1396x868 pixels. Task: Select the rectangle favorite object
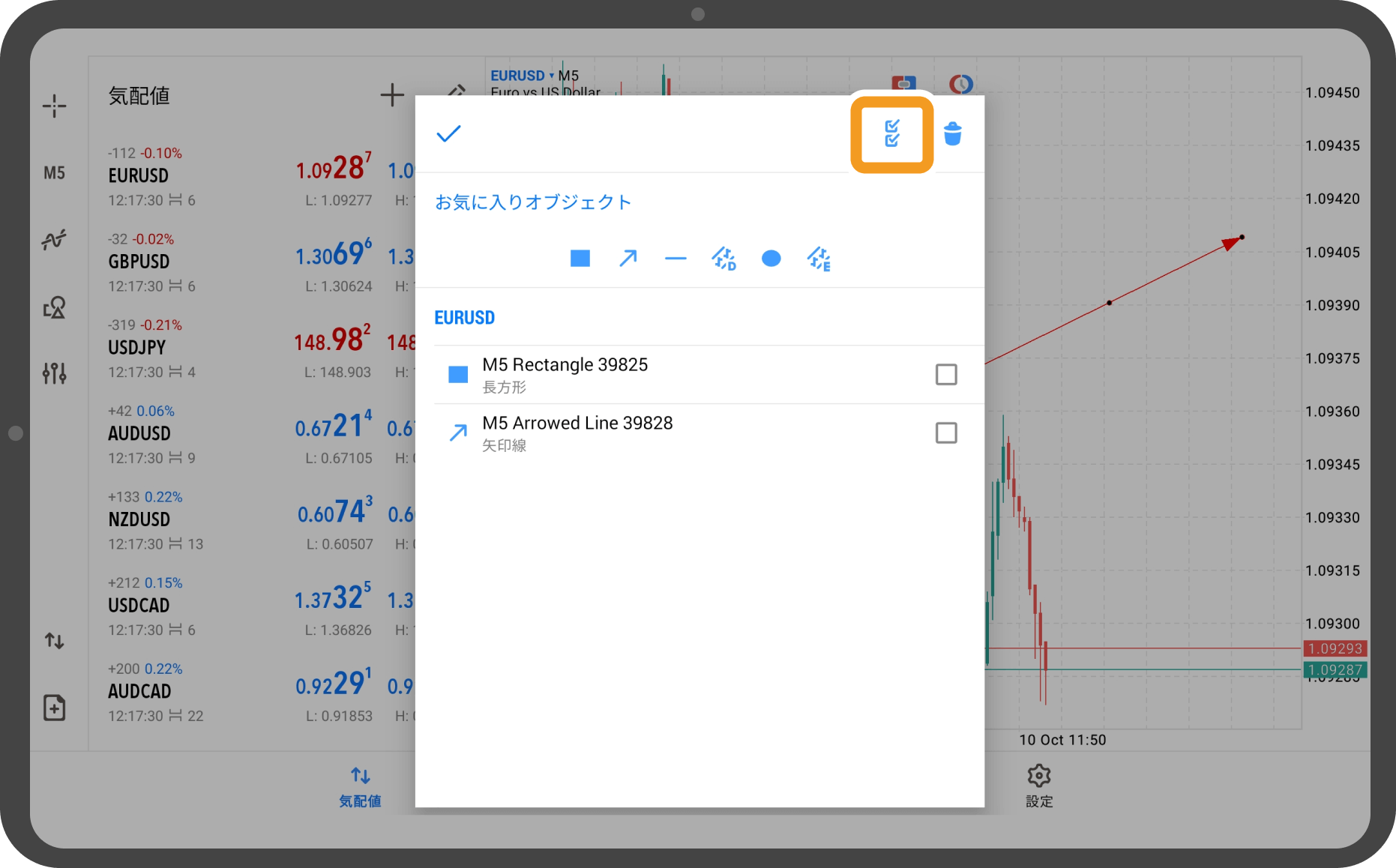[x=580, y=259]
